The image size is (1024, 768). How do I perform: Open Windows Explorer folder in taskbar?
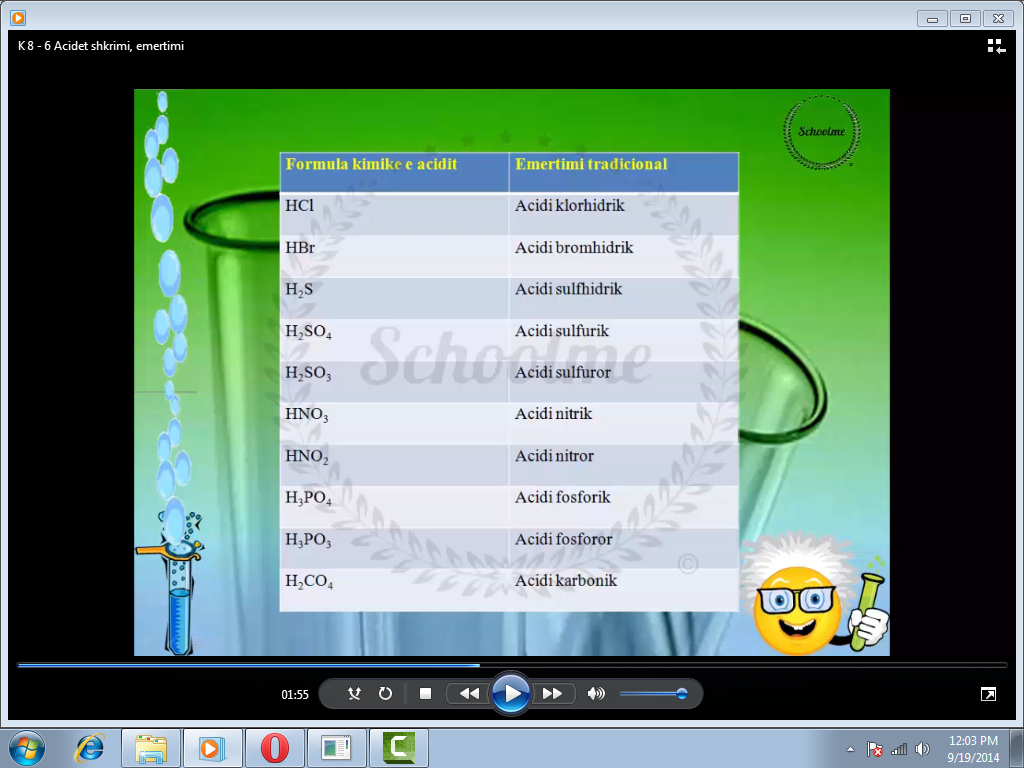coord(151,748)
